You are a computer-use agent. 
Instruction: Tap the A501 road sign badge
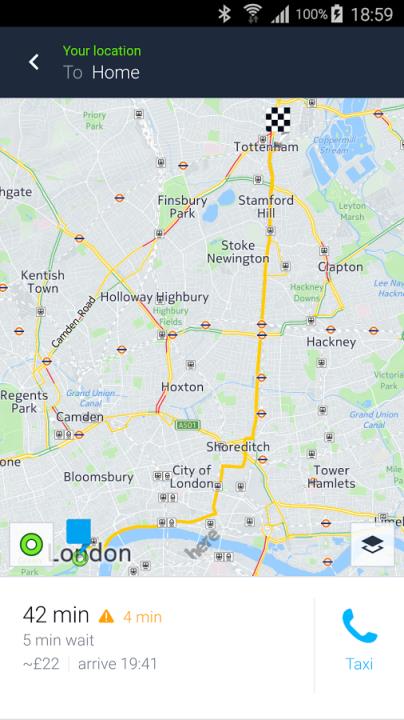tap(188, 425)
